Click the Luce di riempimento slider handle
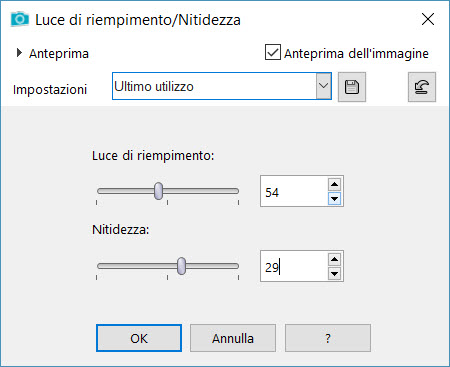450x367 pixels. (x=159, y=191)
